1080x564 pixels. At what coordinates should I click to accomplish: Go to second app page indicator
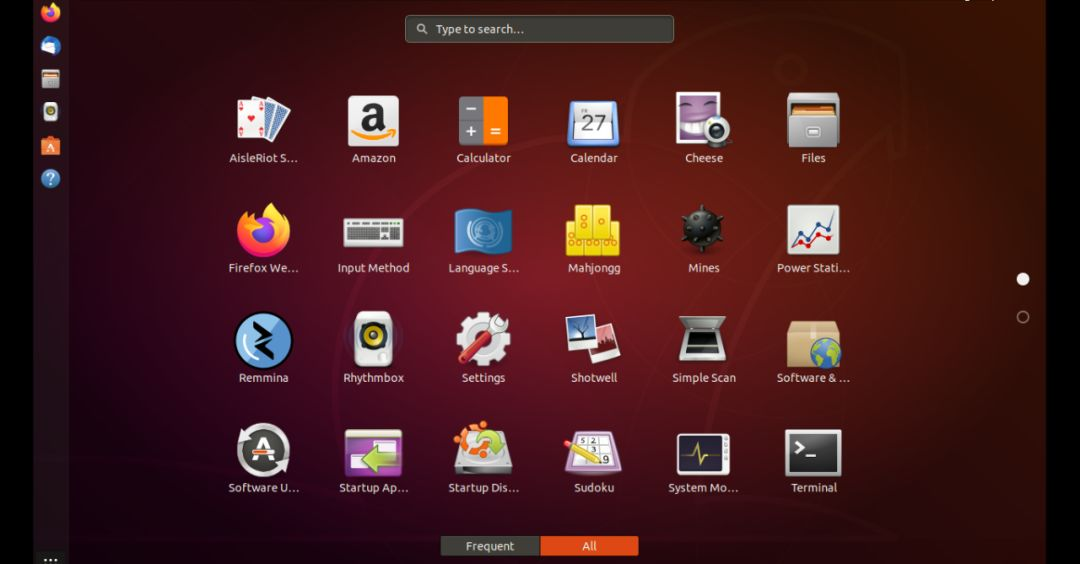[x=1023, y=317]
